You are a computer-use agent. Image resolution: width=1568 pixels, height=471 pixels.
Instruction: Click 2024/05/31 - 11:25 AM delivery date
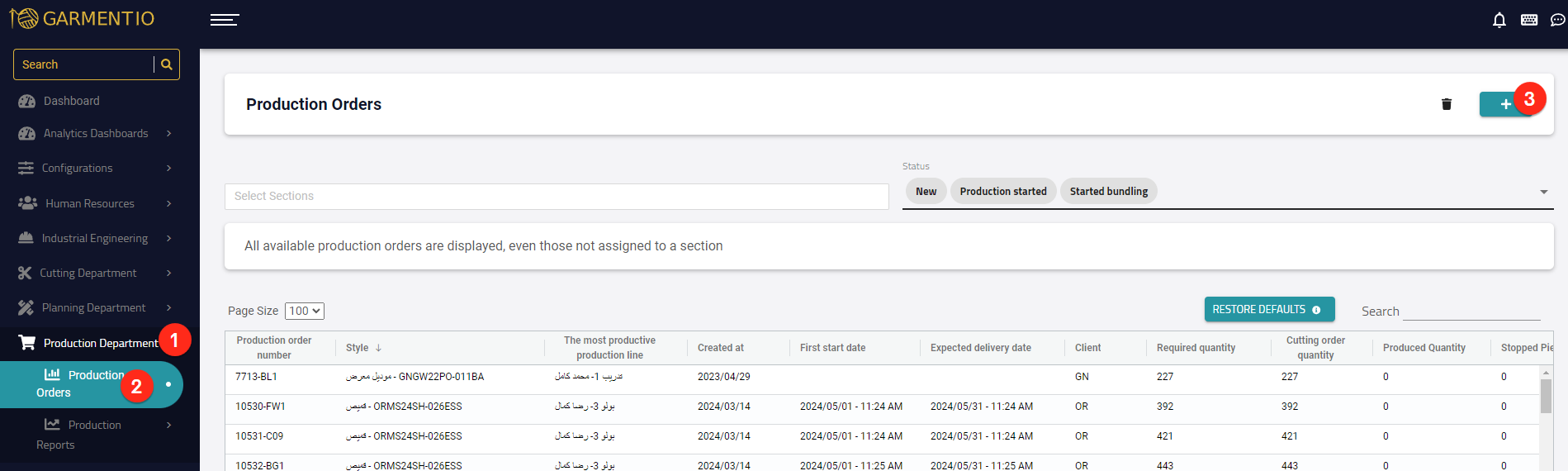982,465
